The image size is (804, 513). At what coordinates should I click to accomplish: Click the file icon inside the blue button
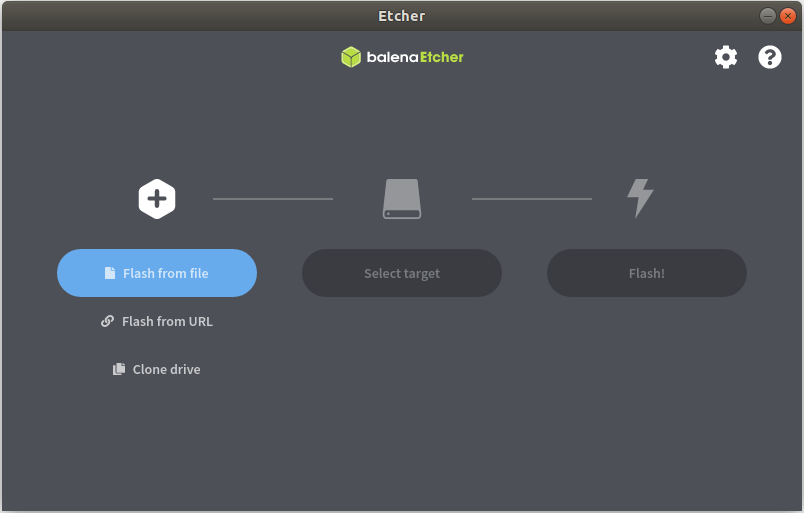tap(110, 273)
